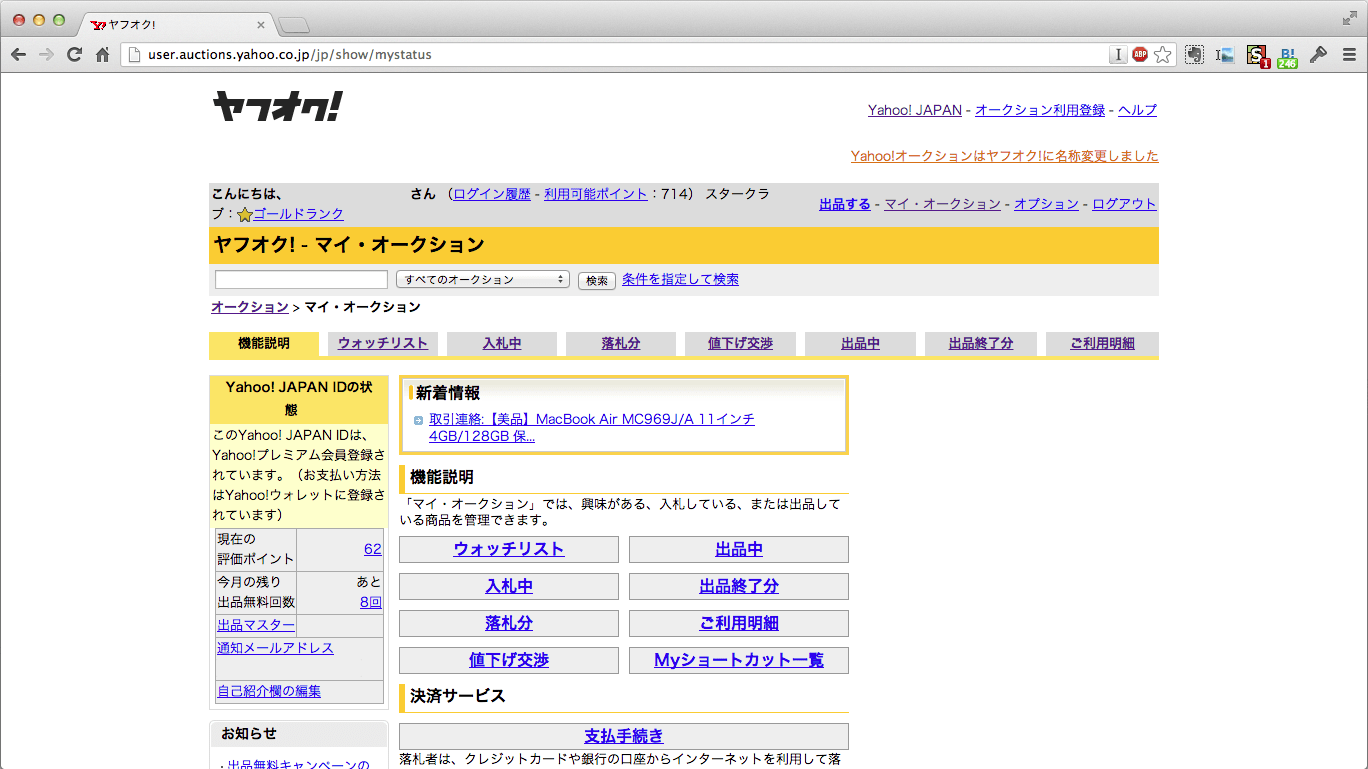Click the 8回 remaining free listings link

click(371, 602)
